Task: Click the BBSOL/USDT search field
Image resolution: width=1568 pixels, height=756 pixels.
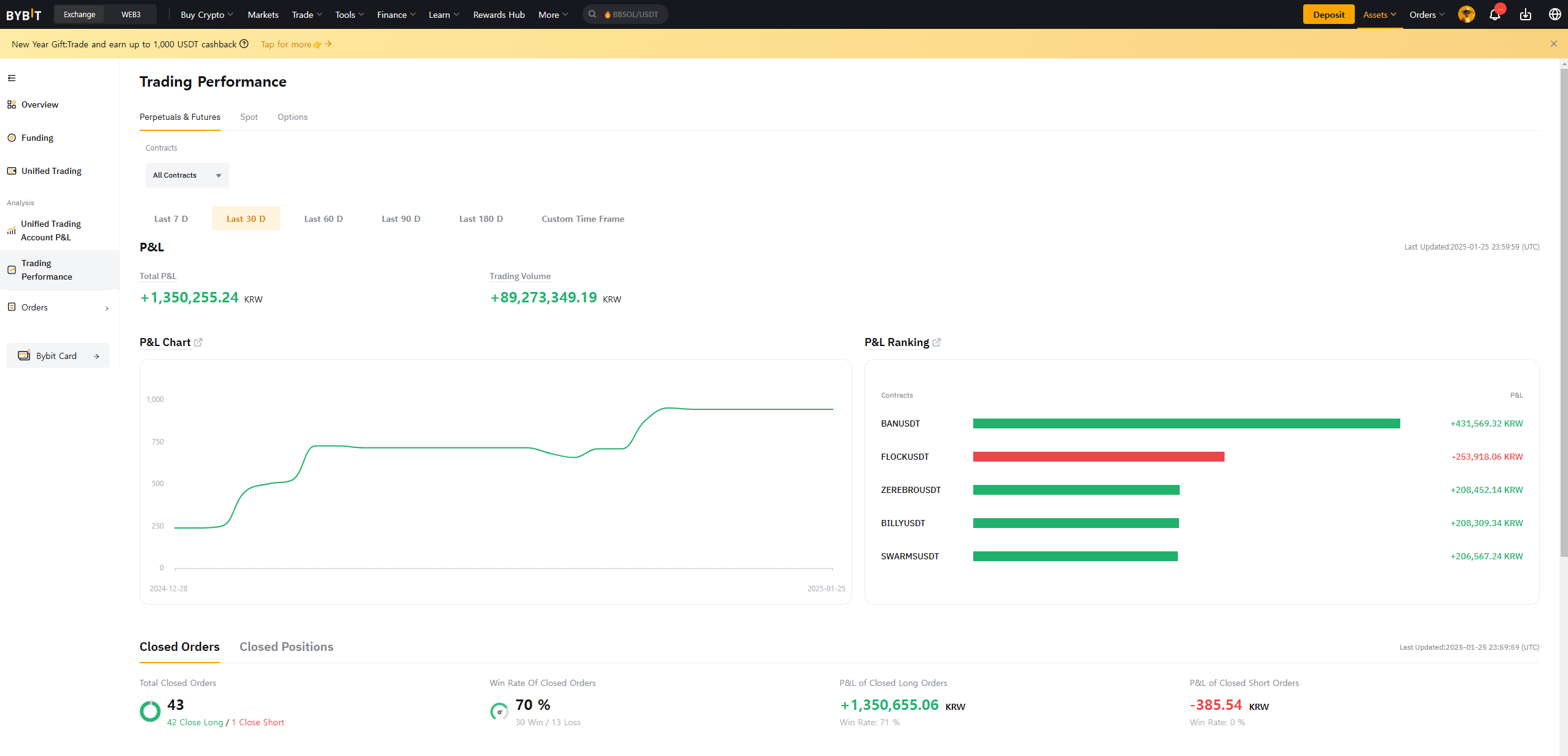Action: click(625, 14)
